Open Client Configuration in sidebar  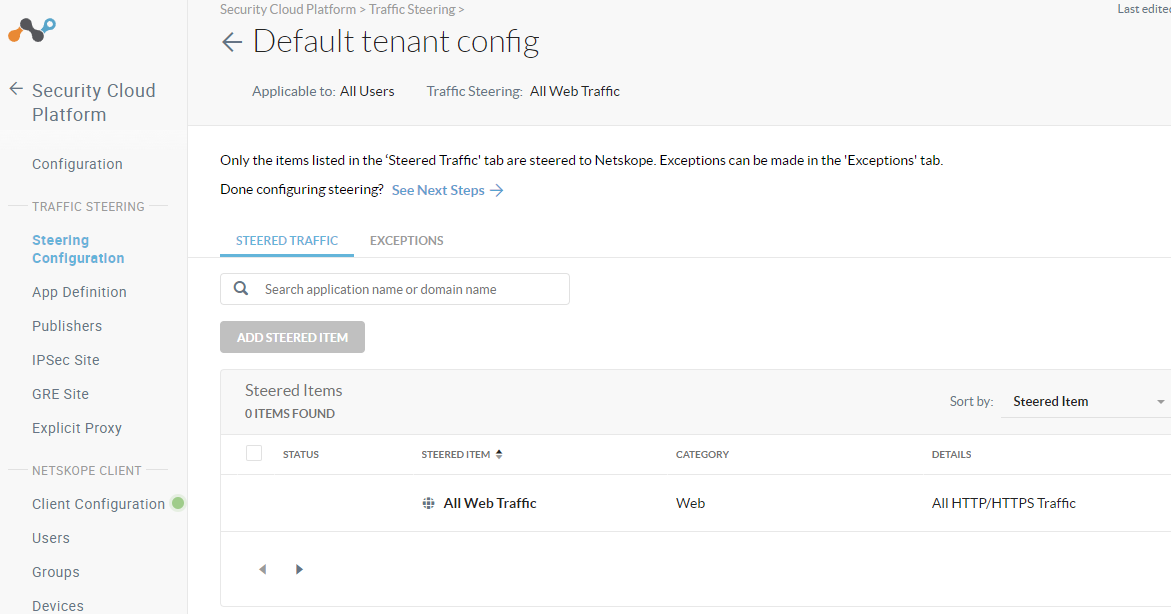coord(98,504)
